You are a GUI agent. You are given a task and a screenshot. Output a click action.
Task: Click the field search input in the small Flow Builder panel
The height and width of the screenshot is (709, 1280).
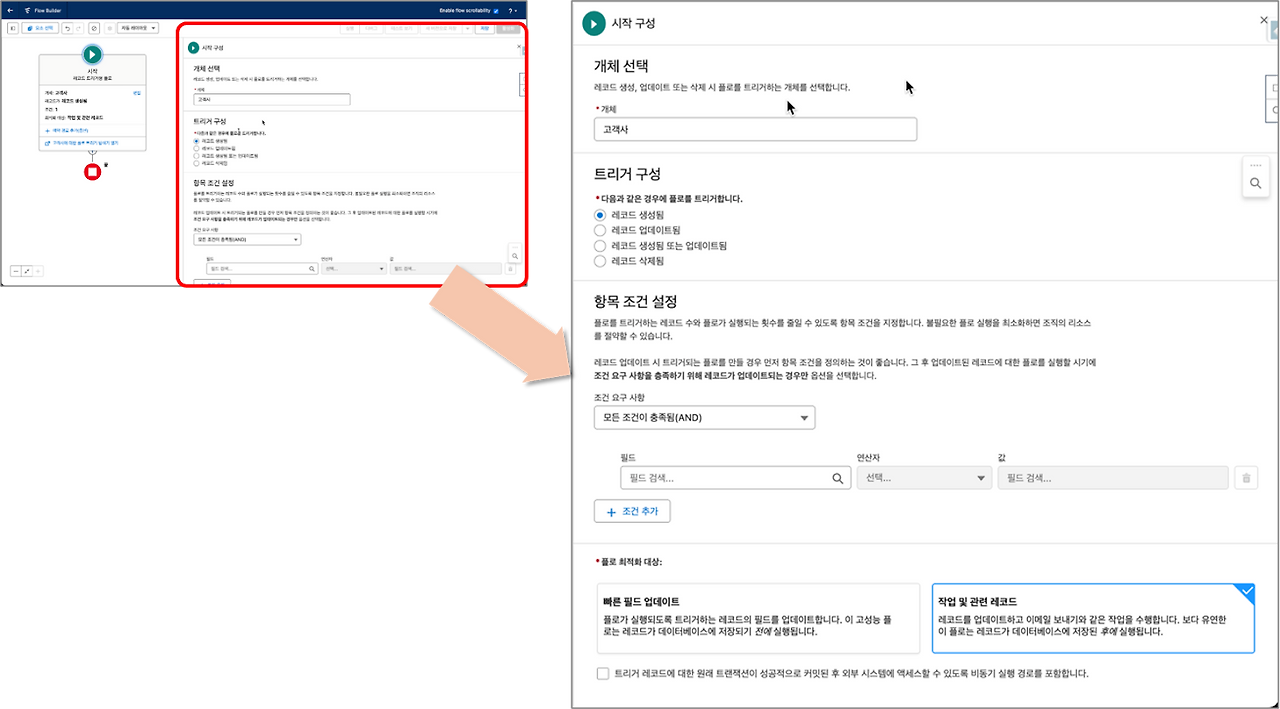pos(260,268)
